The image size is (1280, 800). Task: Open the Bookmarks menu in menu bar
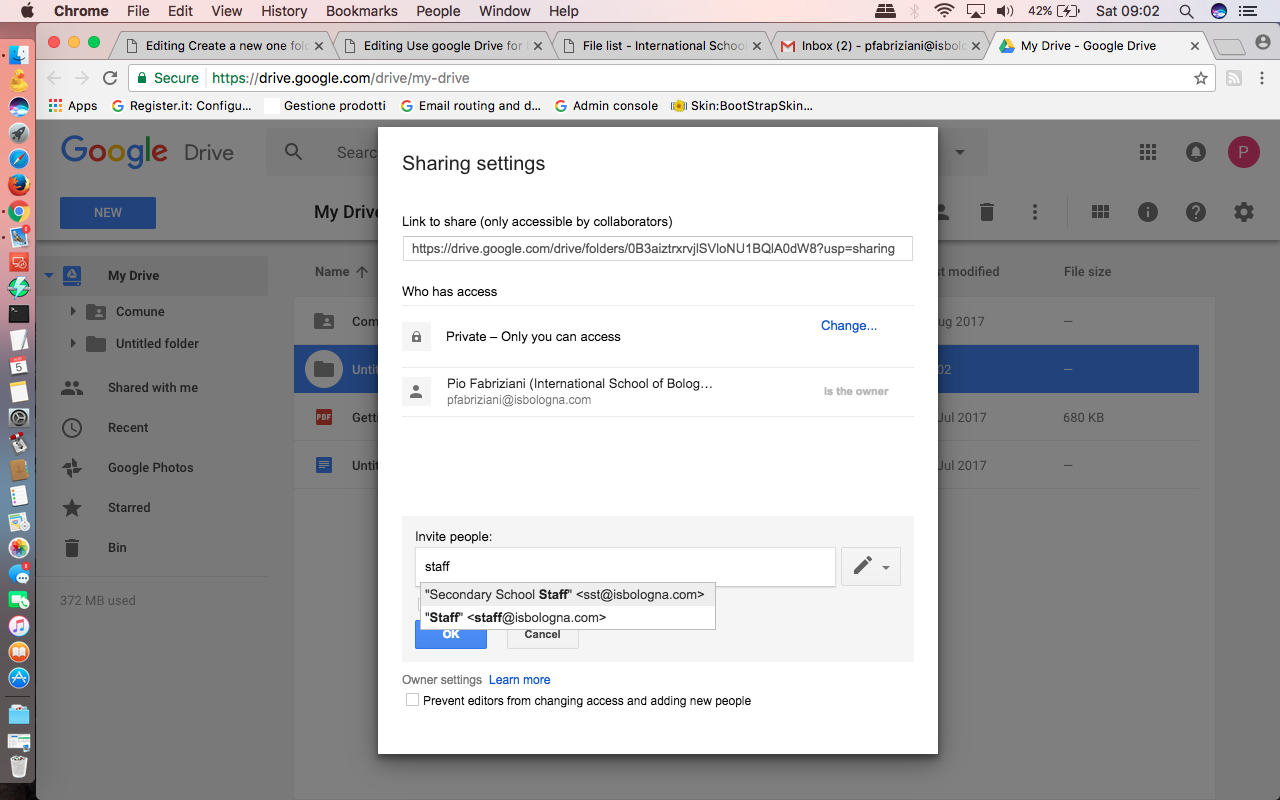pos(362,11)
